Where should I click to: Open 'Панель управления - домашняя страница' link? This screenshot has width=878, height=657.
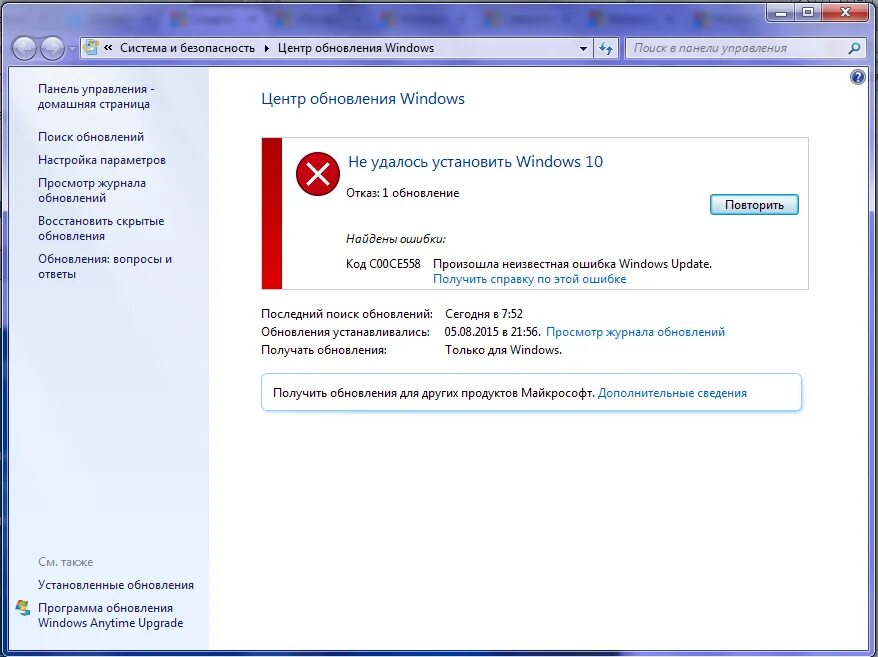pos(96,96)
